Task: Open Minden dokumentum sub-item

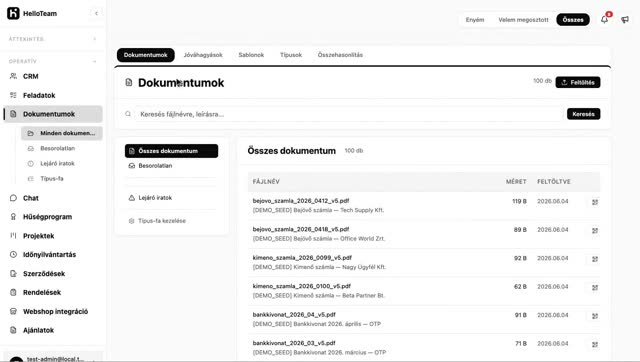Action: (62, 133)
